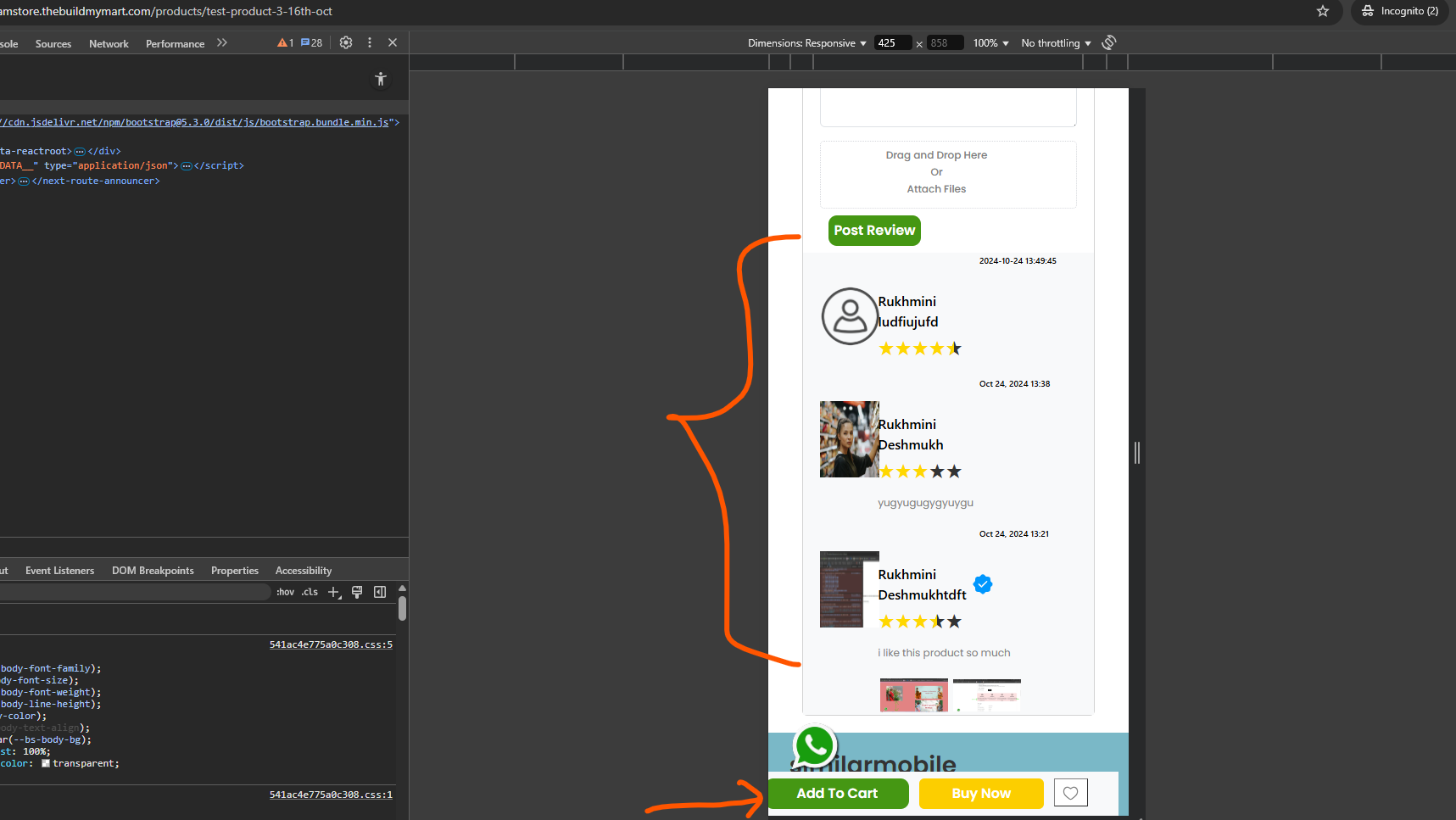Click the star rating under Rukhmini Deshmukhtdft
Image resolution: width=1456 pixels, height=820 pixels.
[x=920, y=622]
